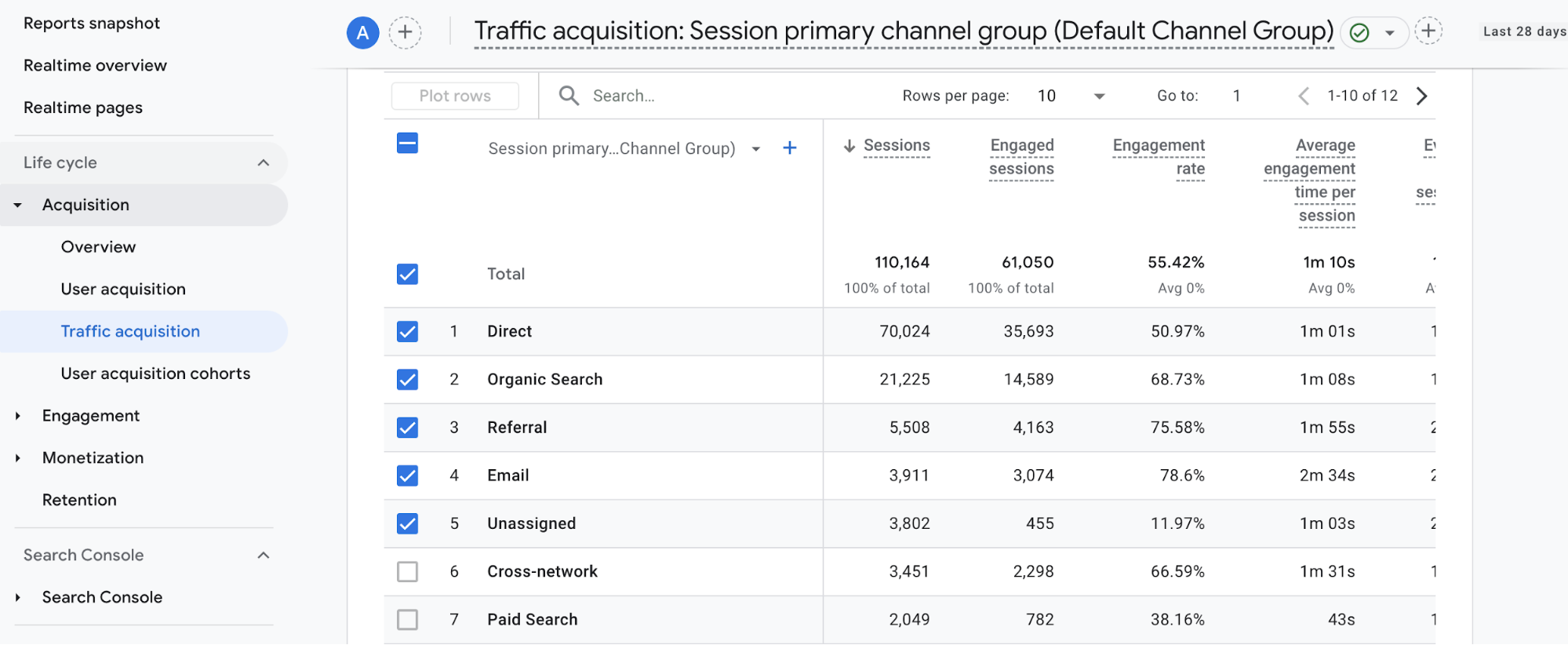This screenshot has width=1568, height=645.
Task: Uncheck the Email row checkbox
Action: click(407, 476)
